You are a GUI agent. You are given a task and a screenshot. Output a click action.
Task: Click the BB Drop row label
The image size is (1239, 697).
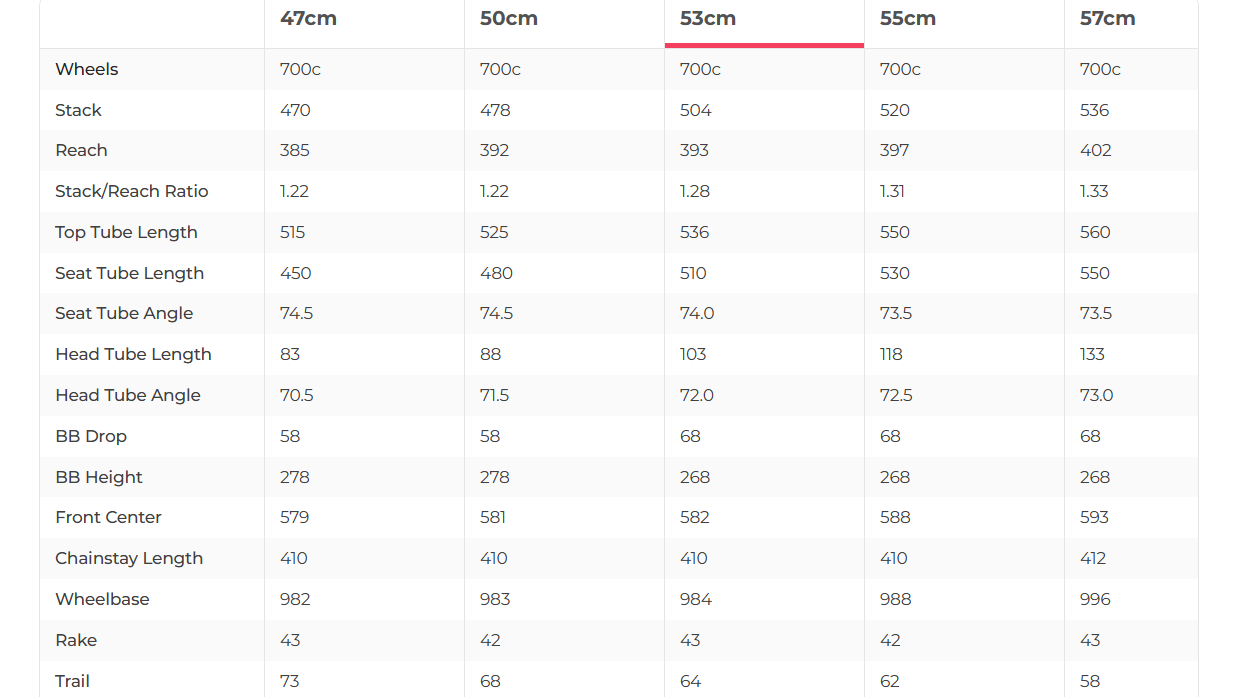point(91,436)
